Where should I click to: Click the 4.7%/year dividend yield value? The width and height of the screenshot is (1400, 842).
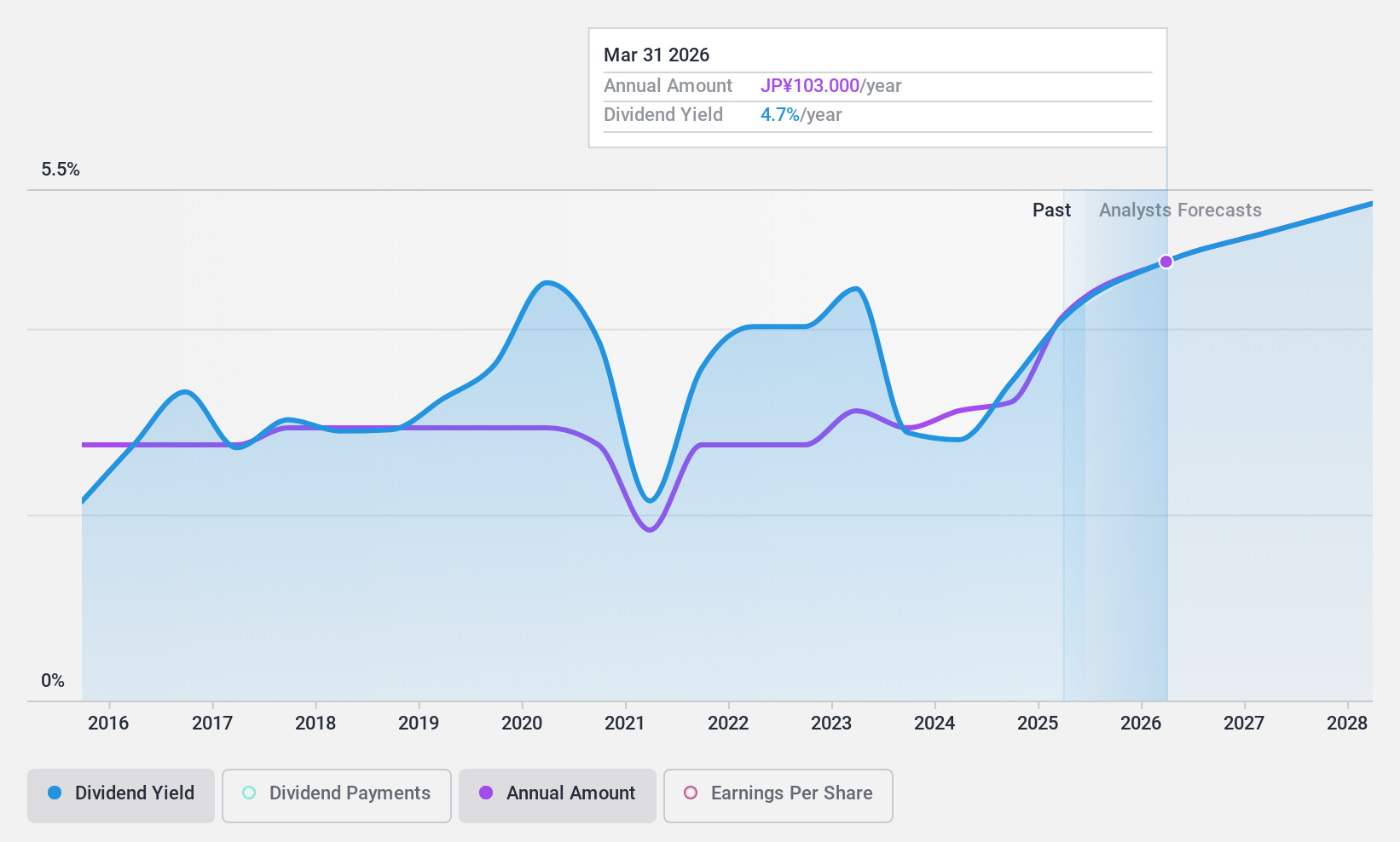click(x=801, y=115)
